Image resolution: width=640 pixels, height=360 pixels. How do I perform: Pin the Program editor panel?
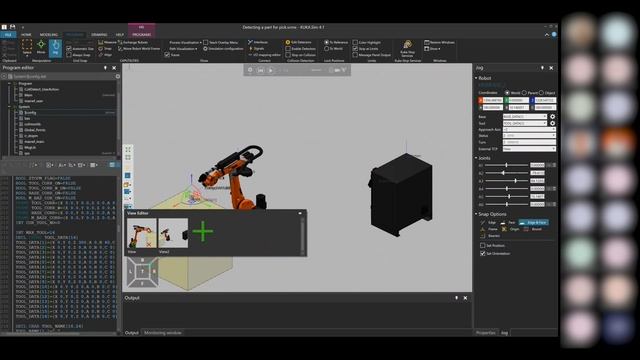click(105, 68)
